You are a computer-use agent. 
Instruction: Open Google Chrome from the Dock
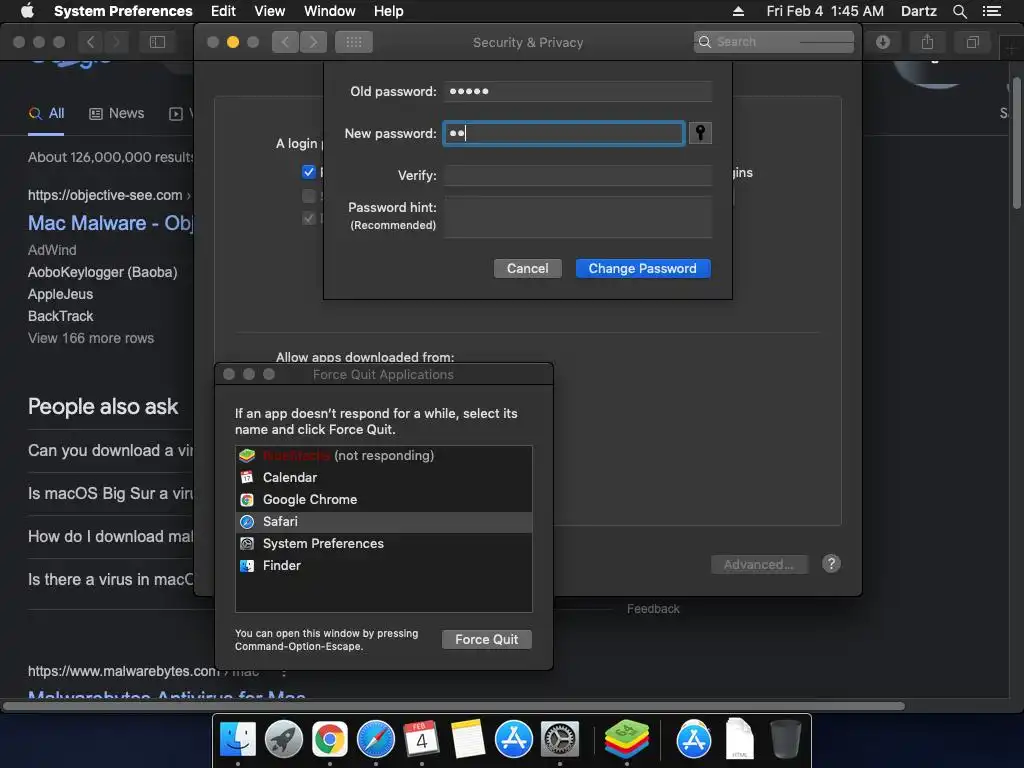[330, 739]
